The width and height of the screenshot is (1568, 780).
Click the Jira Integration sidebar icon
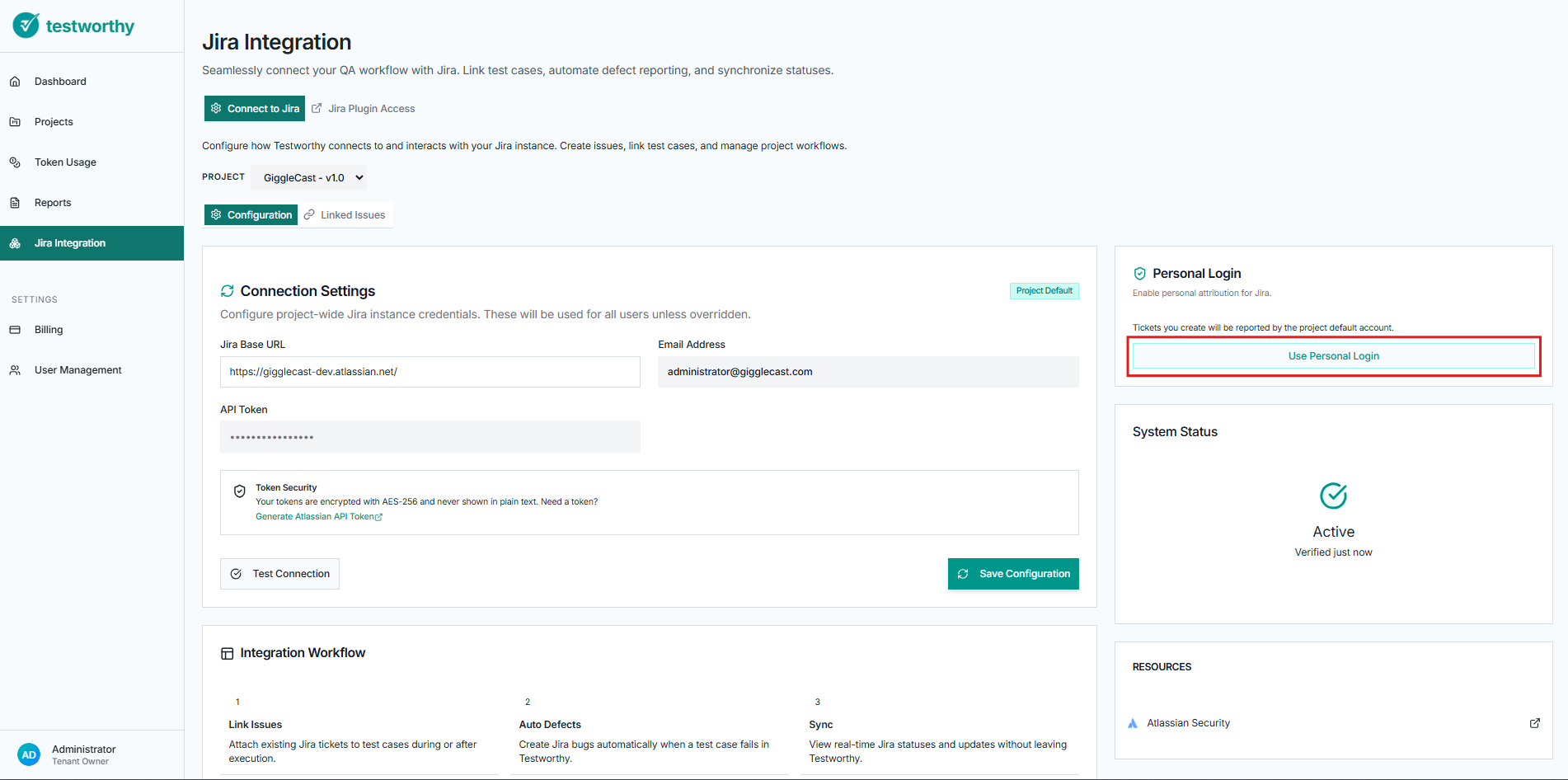click(15, 243)
